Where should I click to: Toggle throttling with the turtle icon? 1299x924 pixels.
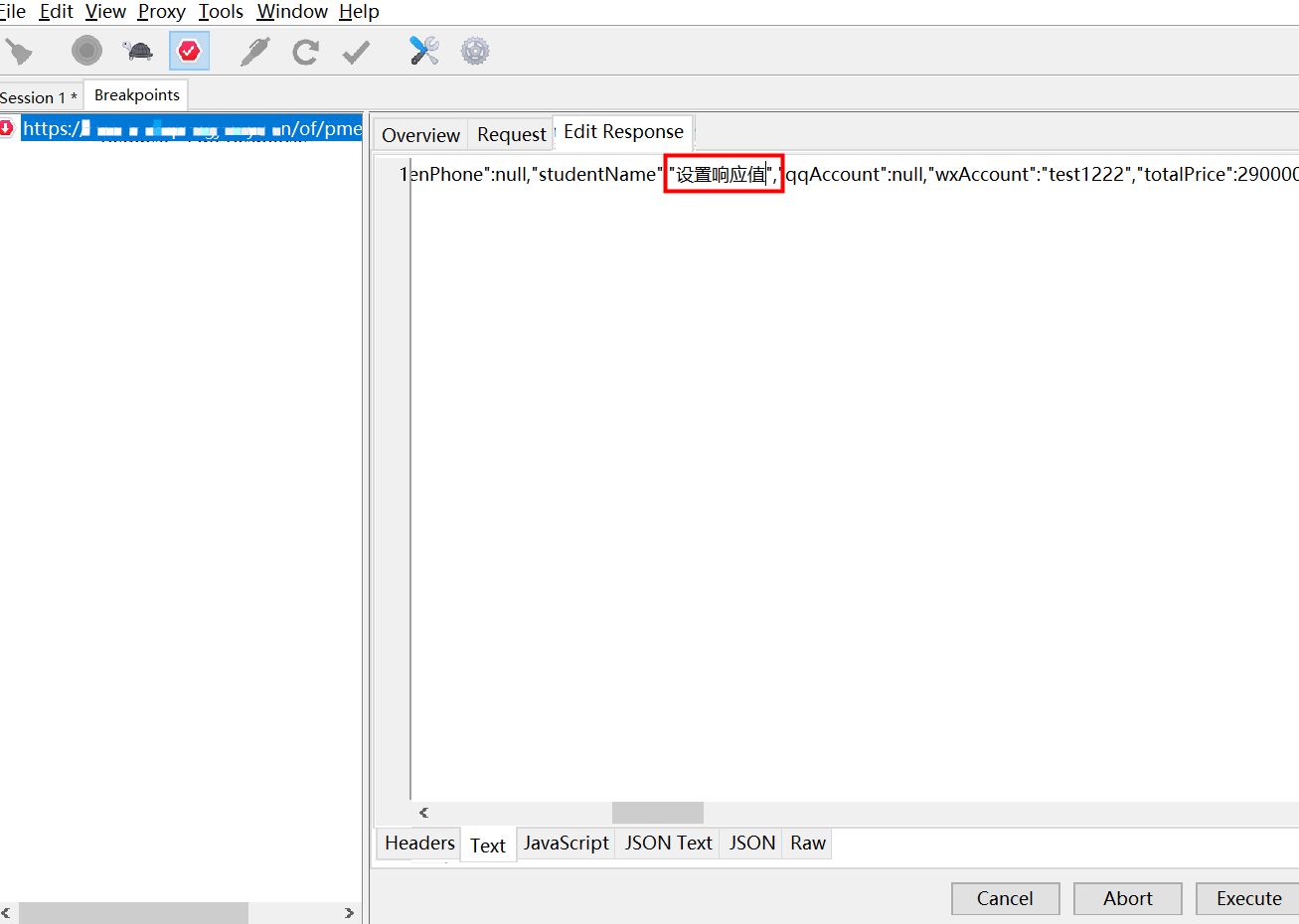138,51
